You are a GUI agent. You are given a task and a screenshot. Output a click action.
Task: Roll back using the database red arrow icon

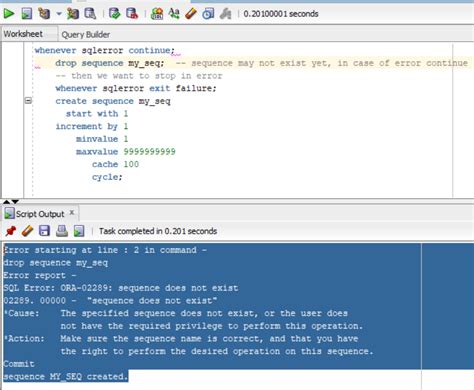(132, 14)
